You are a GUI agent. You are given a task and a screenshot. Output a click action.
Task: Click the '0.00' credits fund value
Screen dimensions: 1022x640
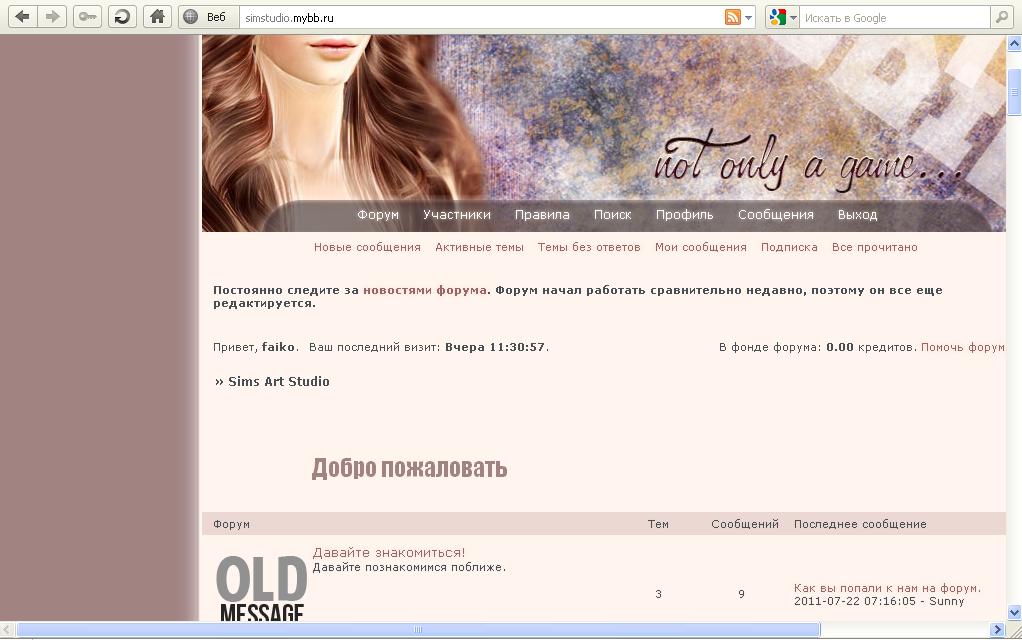click(x=840, y=347)
